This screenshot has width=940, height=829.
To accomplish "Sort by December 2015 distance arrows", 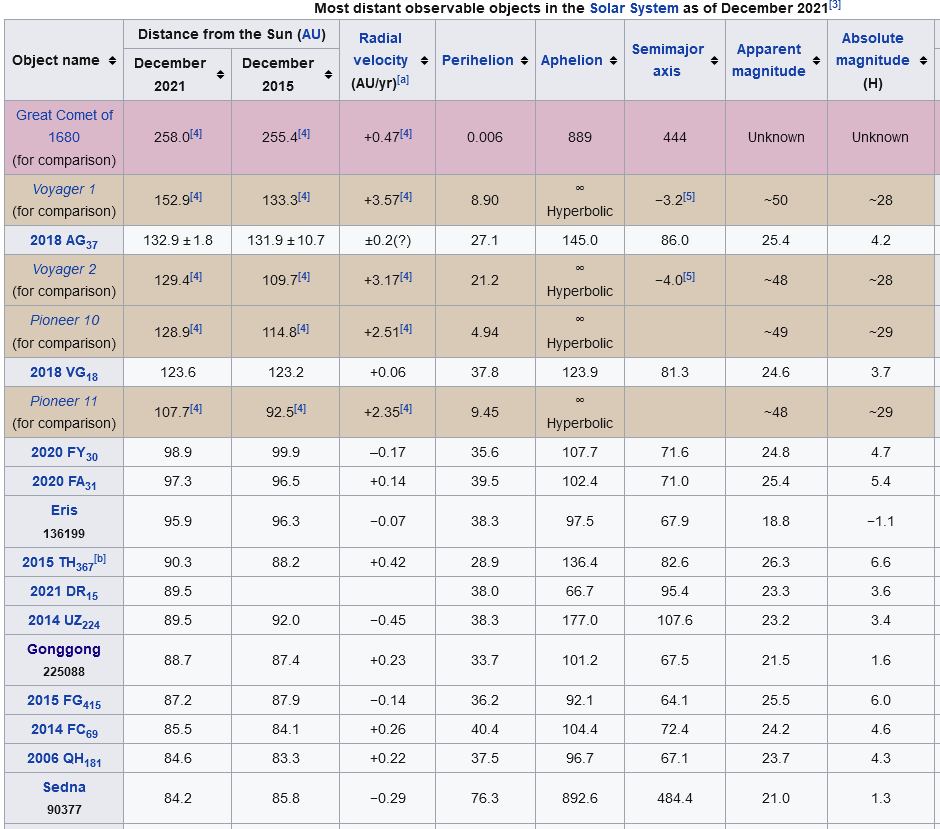I will pyautogui.click(x=329, y=74).
